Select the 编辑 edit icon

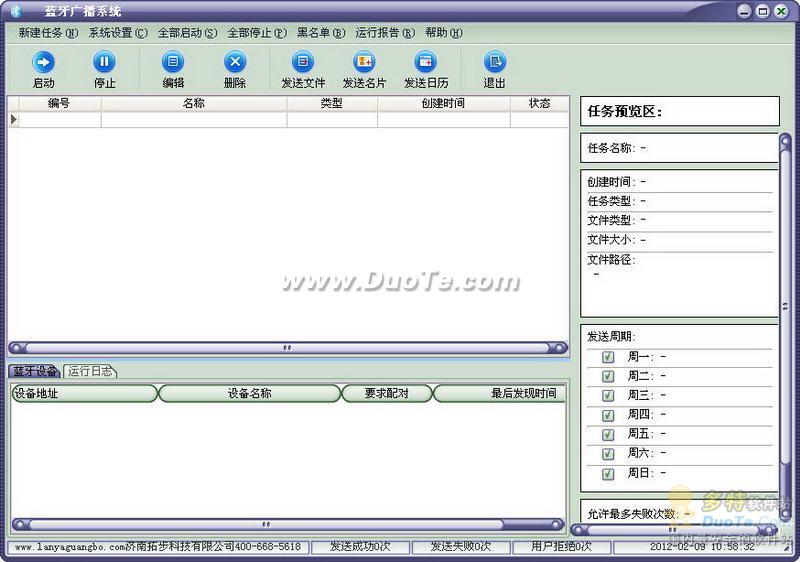[173, 62]
